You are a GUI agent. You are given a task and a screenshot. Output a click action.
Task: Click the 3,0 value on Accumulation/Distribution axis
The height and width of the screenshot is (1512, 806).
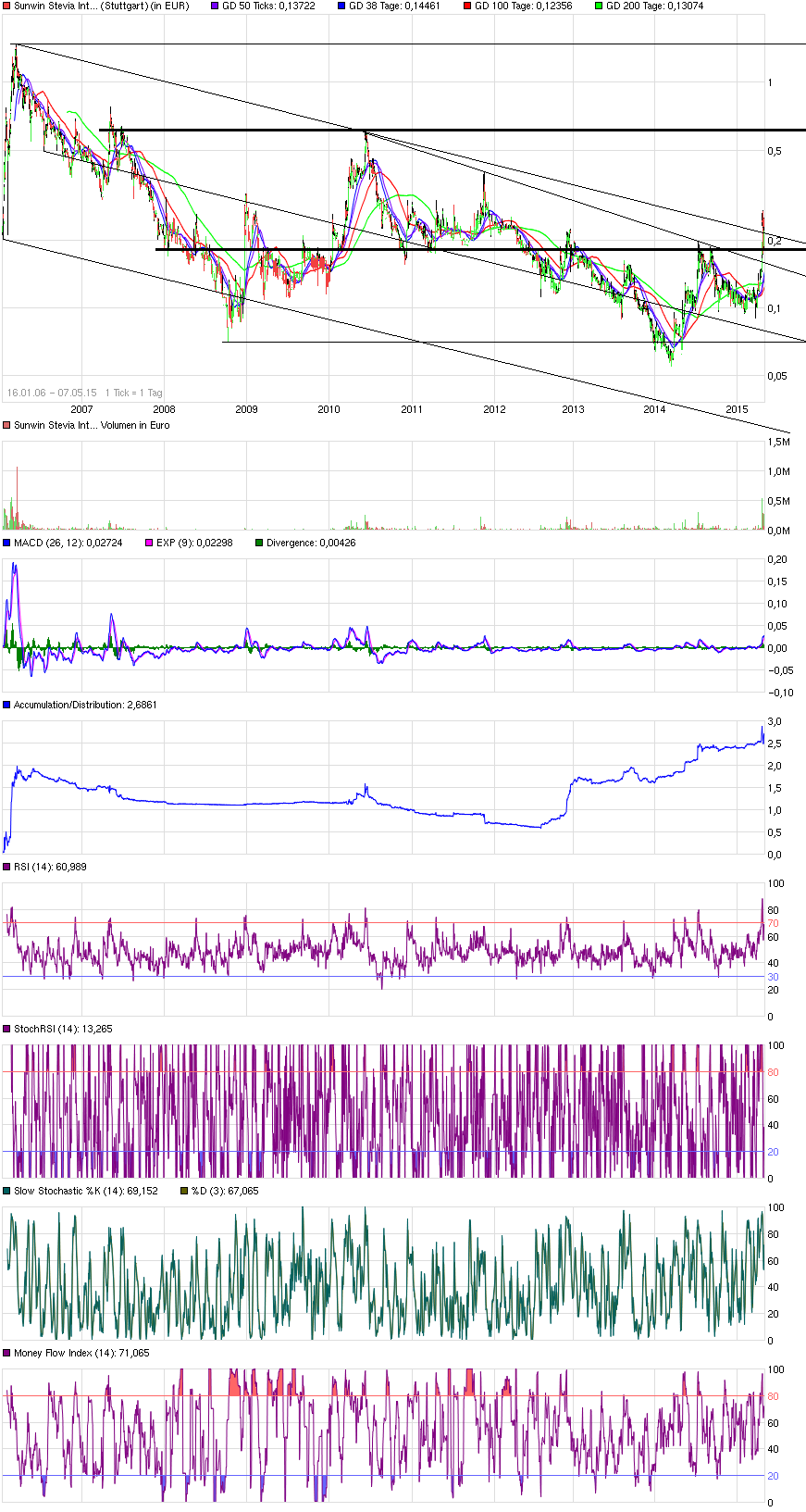pyautogui.click(x=775, y=721)
